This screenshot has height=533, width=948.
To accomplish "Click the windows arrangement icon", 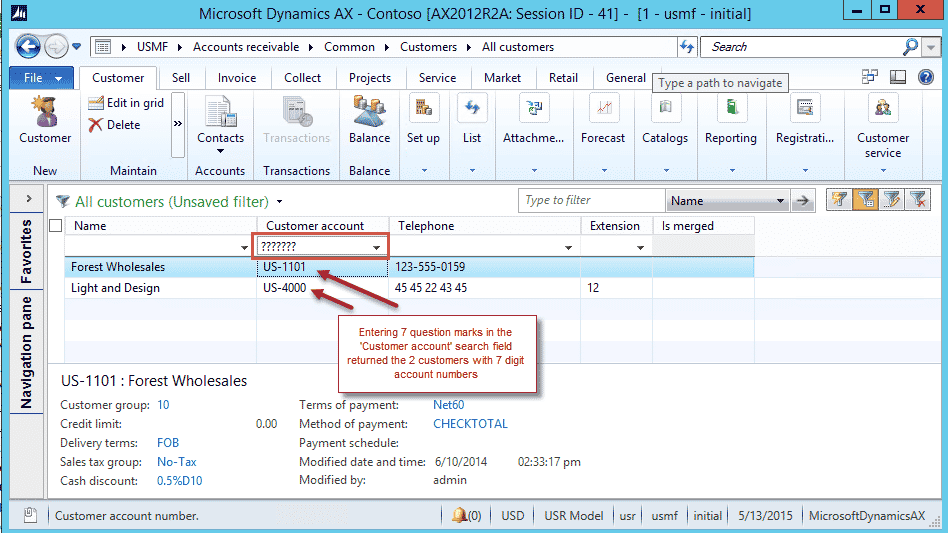I will pyautogui.click(x=869, y=77).
